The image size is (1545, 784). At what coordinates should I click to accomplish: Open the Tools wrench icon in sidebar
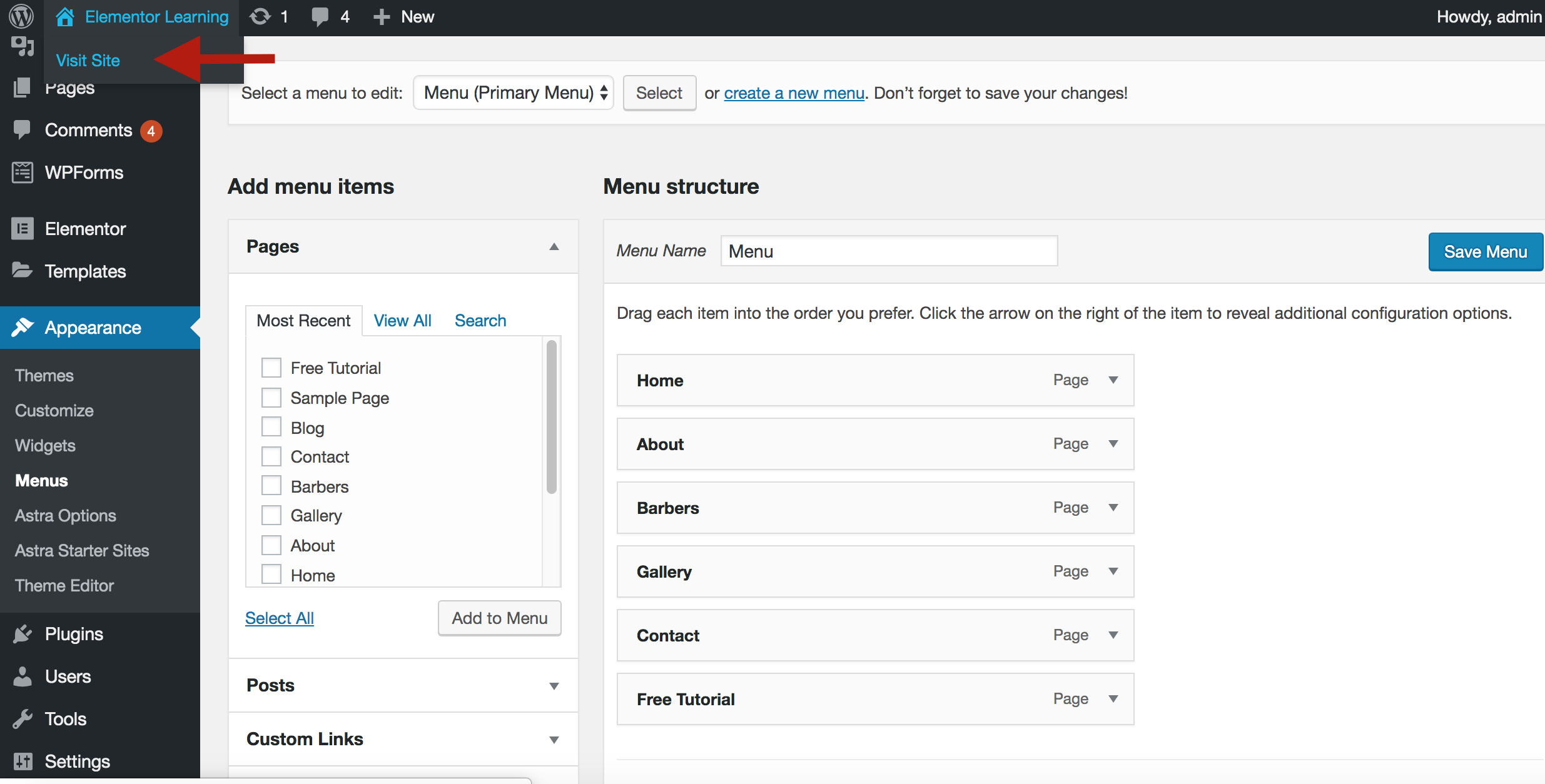pos(23,719)
